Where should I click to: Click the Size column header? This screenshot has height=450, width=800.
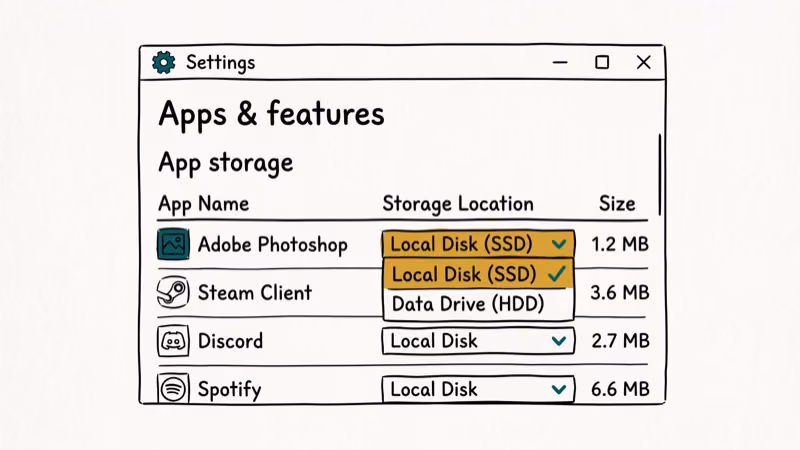617,204
